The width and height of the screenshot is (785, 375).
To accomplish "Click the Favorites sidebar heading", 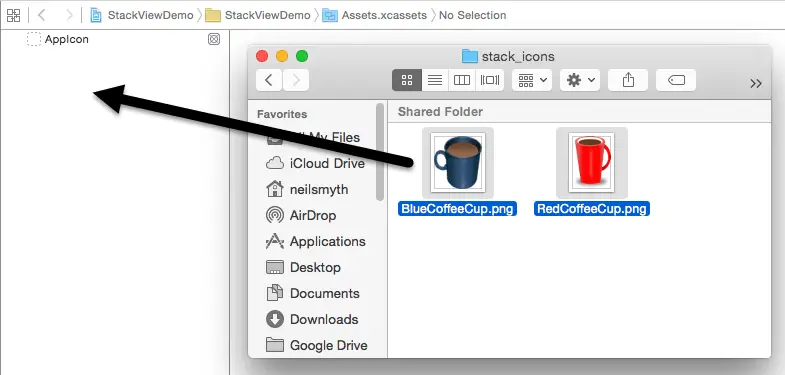I will click(x=282, y=114).
